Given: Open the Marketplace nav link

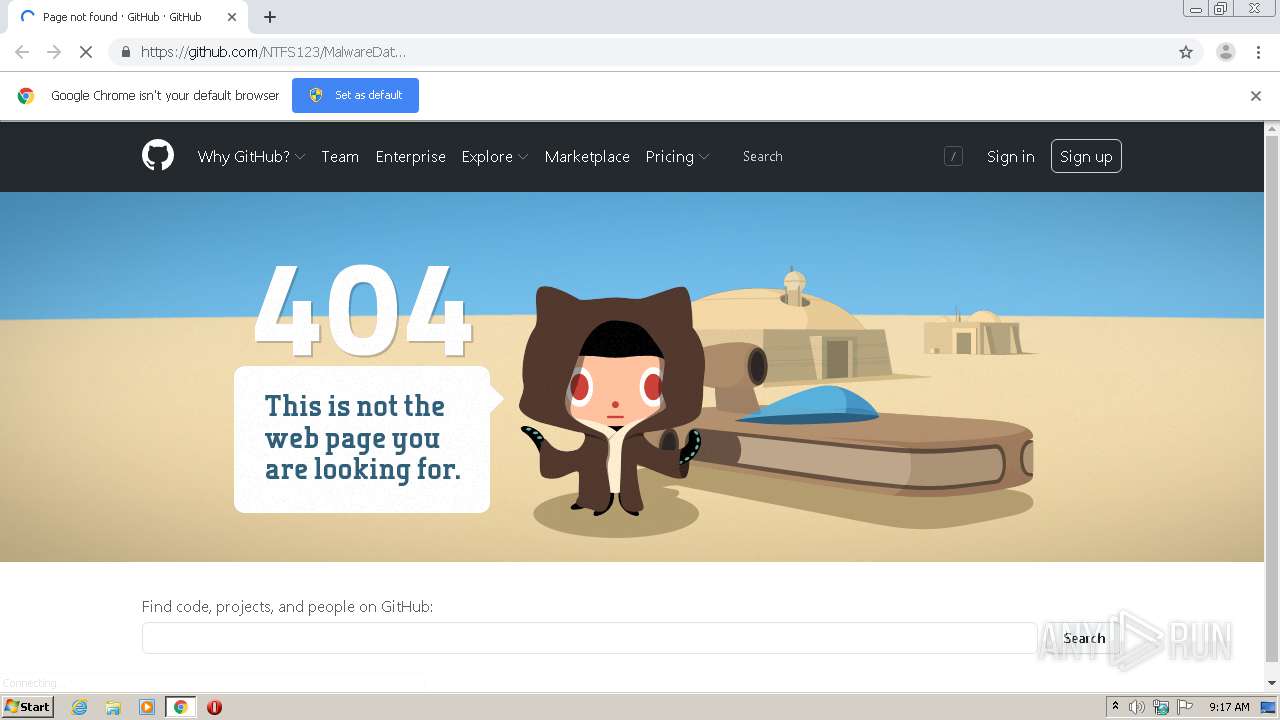Looking at the screenshot, I should (587, 156).
